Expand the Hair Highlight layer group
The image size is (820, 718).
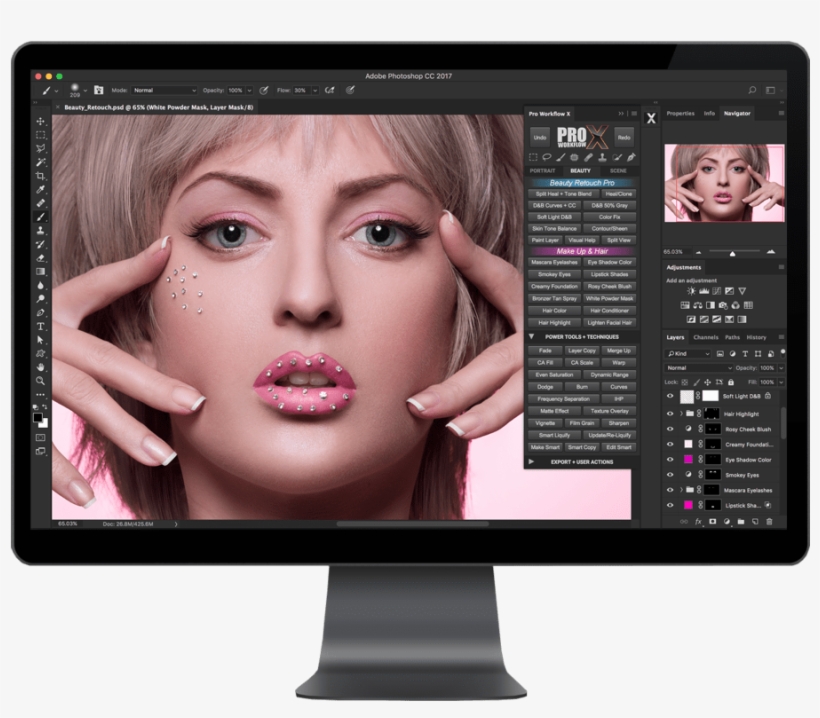(x=681, y=413)
